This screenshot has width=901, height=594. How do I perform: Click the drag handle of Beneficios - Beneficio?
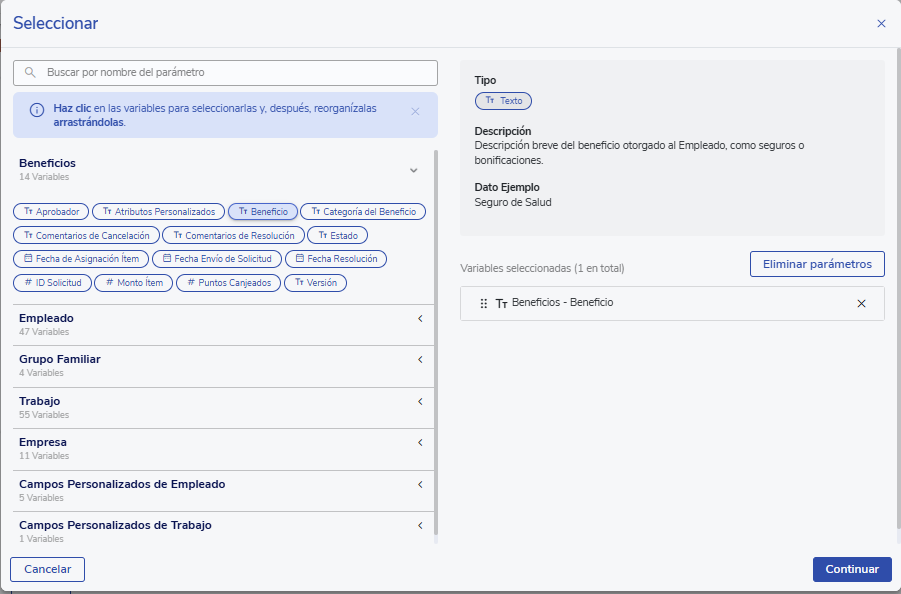[484, 303]
